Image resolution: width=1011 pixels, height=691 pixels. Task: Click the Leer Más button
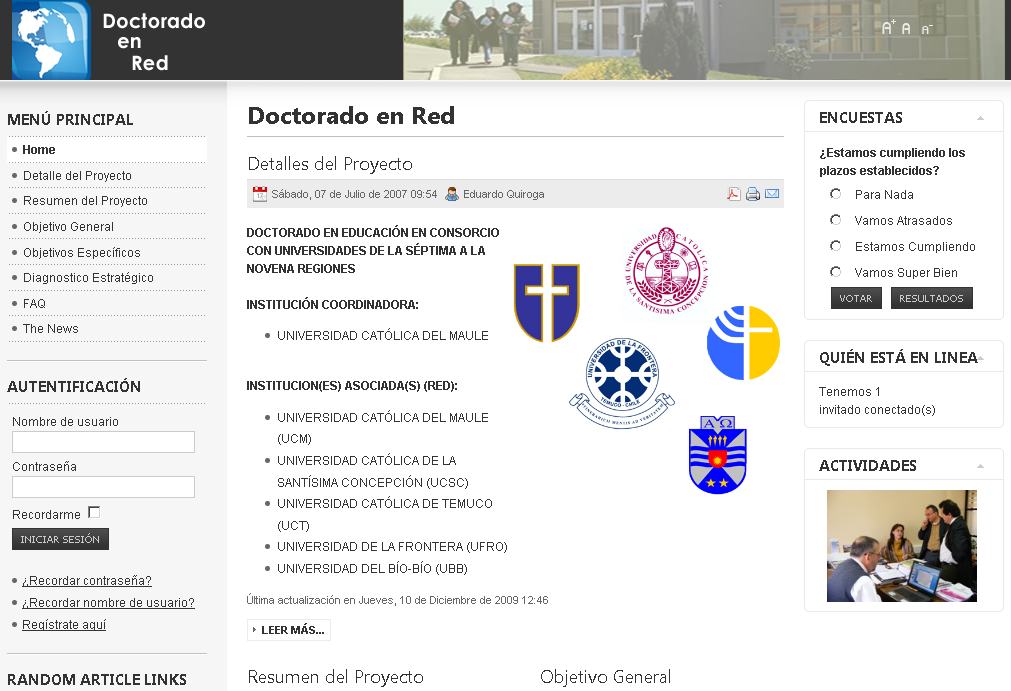[289, 630]
